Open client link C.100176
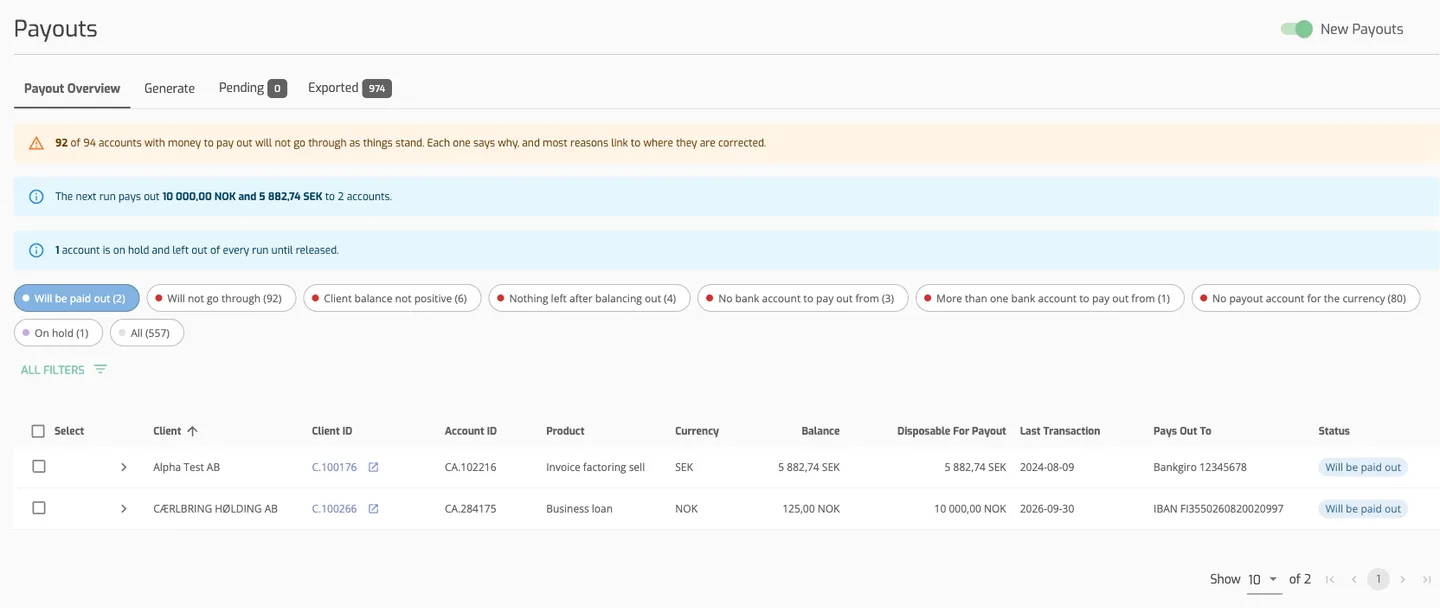 (334, 467)
